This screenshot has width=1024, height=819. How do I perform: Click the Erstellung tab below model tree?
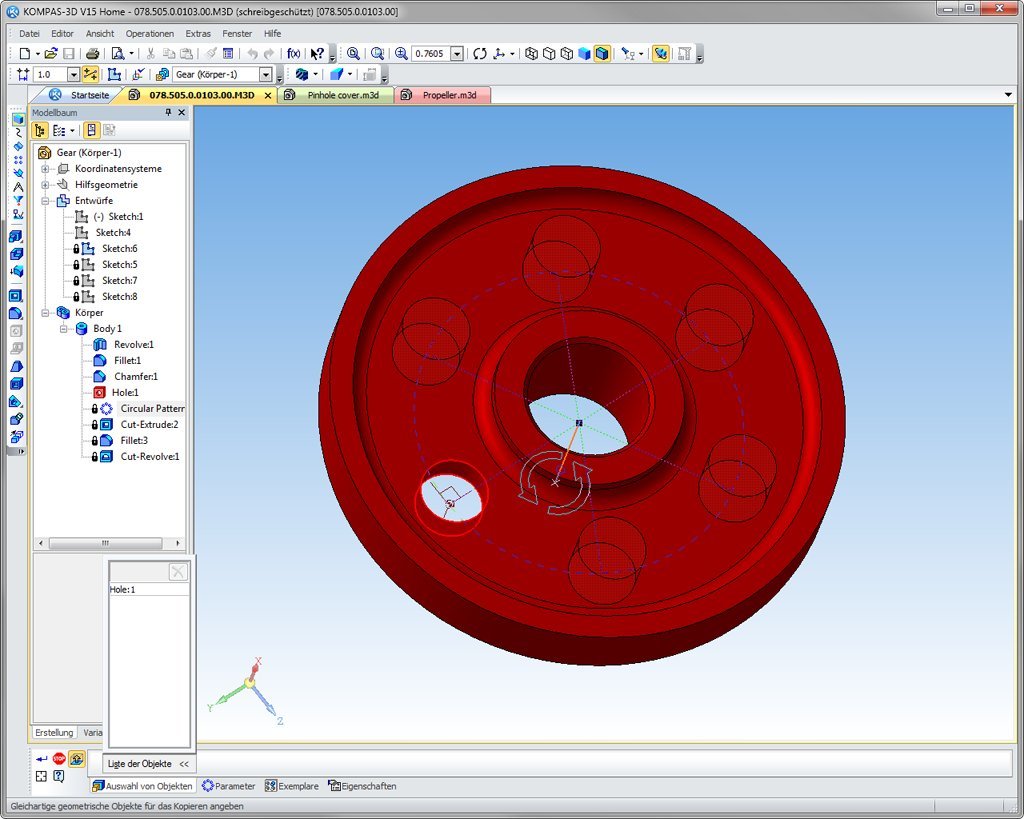coord(54,733)
